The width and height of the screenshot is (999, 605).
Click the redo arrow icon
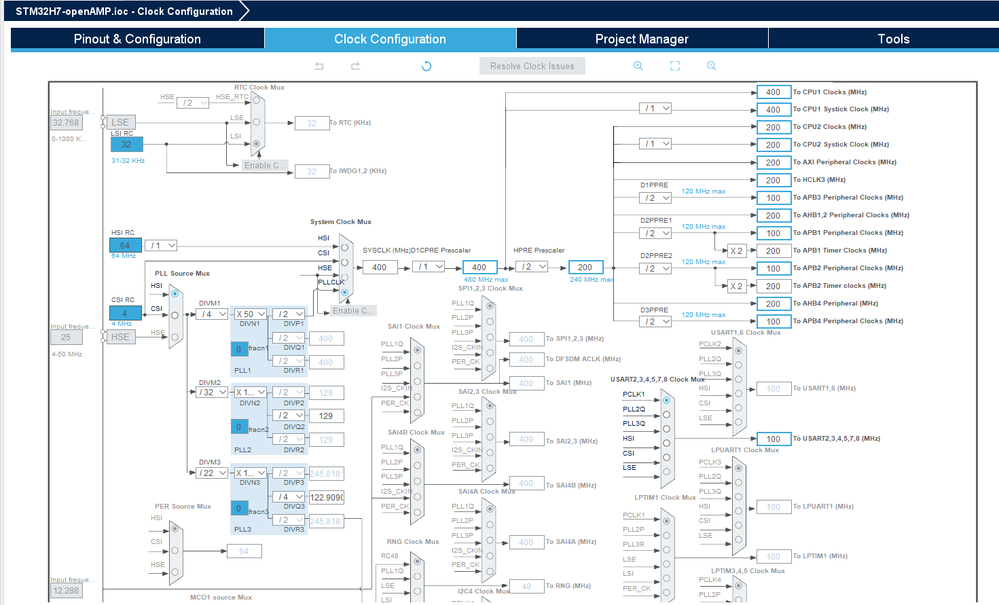click(356, 66)
